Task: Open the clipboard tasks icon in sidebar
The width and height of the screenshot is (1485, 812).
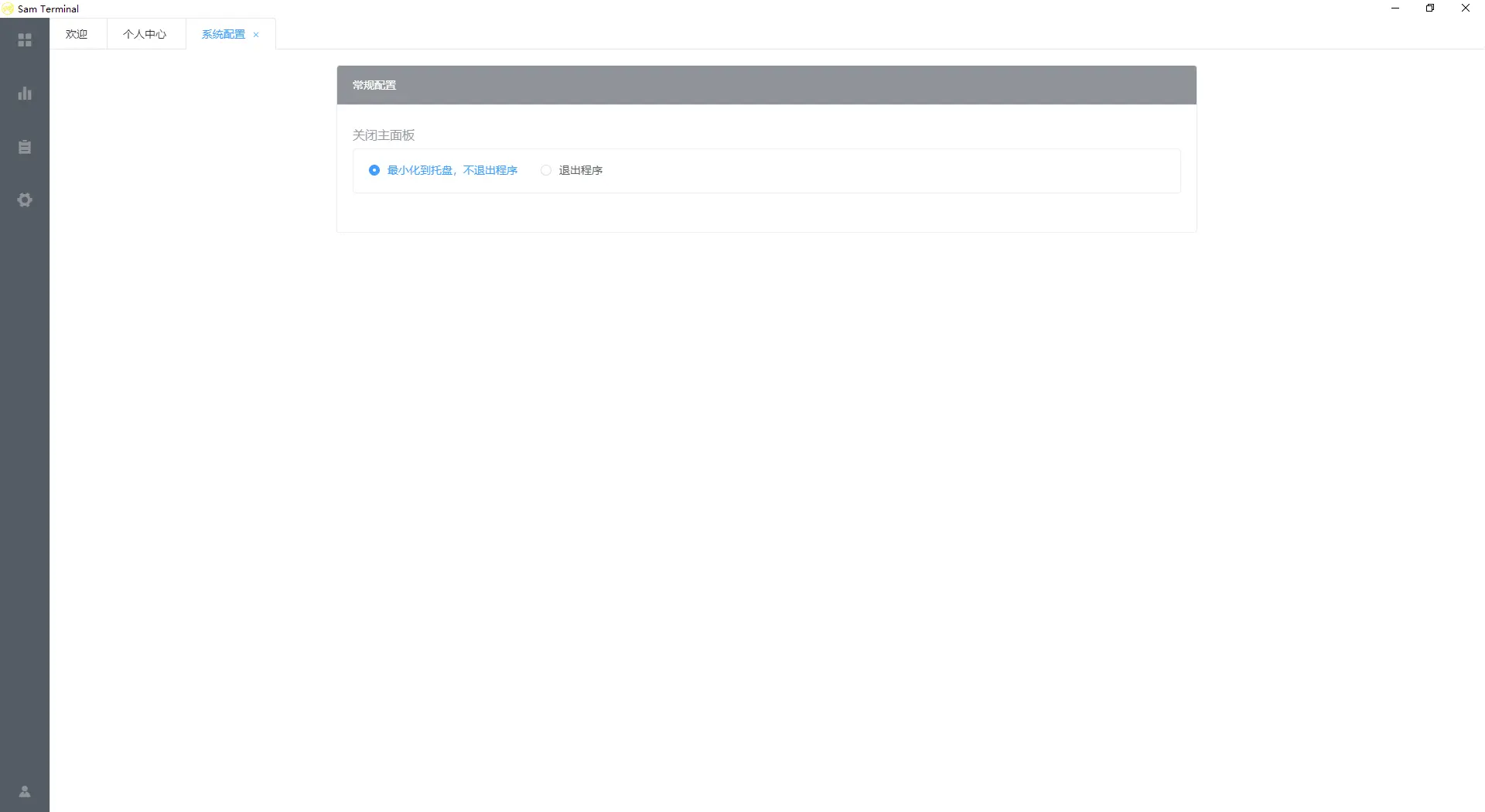Action: pyautogui.click(x=25, y=147)
